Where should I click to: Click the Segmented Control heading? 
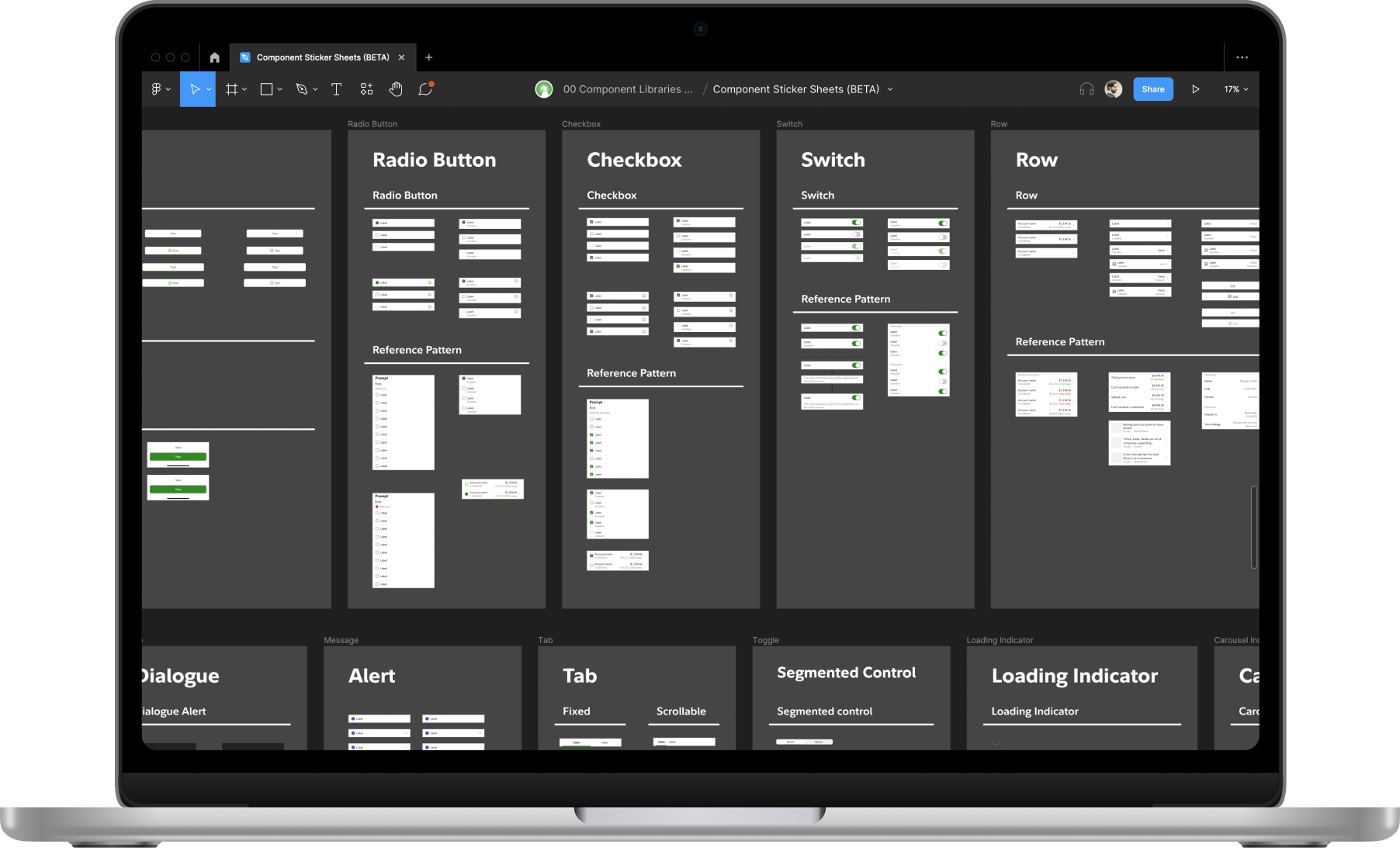click(x=846, y=673)
